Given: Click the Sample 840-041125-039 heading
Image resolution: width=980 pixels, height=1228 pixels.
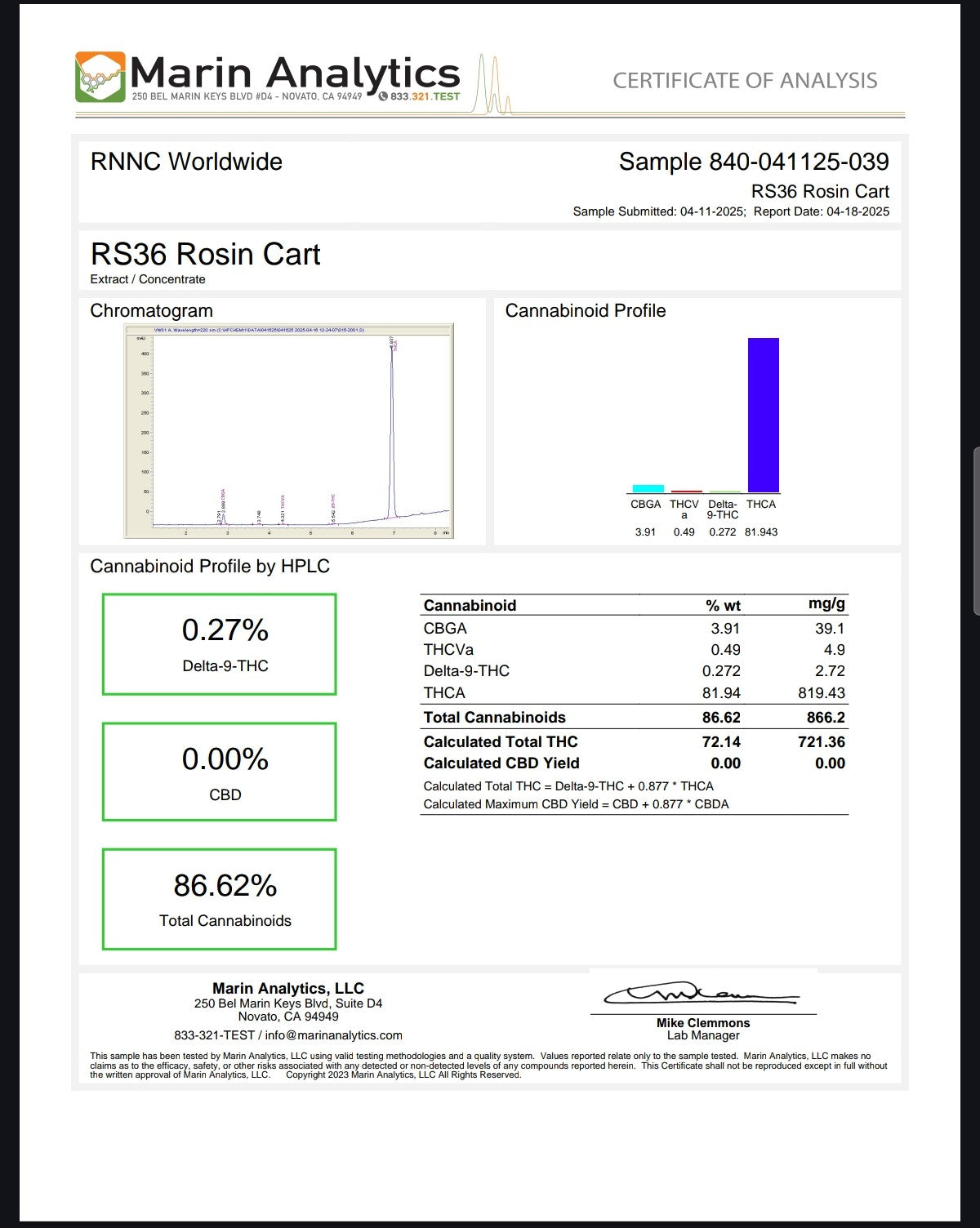Looking at the screenshot, I should pyautogui.click(x=753, y=162).
